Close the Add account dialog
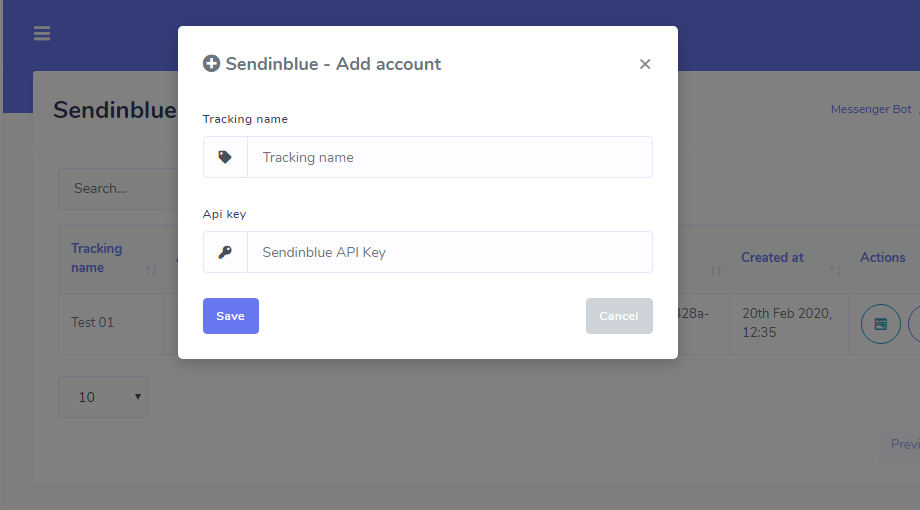The image size is (920, 510). coord(645,64)
